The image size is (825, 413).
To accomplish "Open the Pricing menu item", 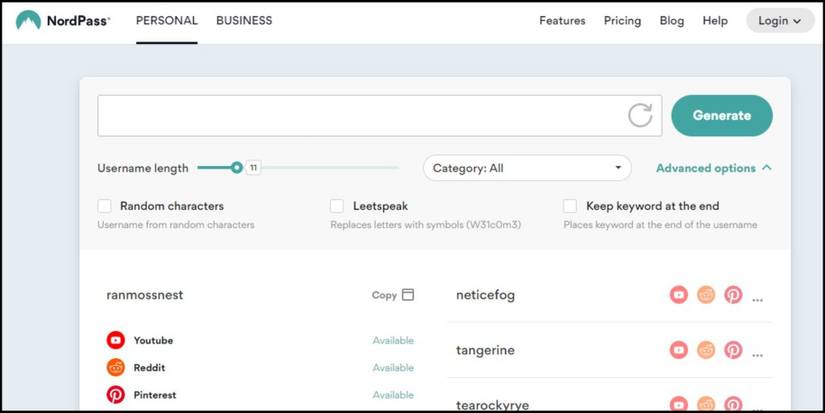I will (622, 21).
